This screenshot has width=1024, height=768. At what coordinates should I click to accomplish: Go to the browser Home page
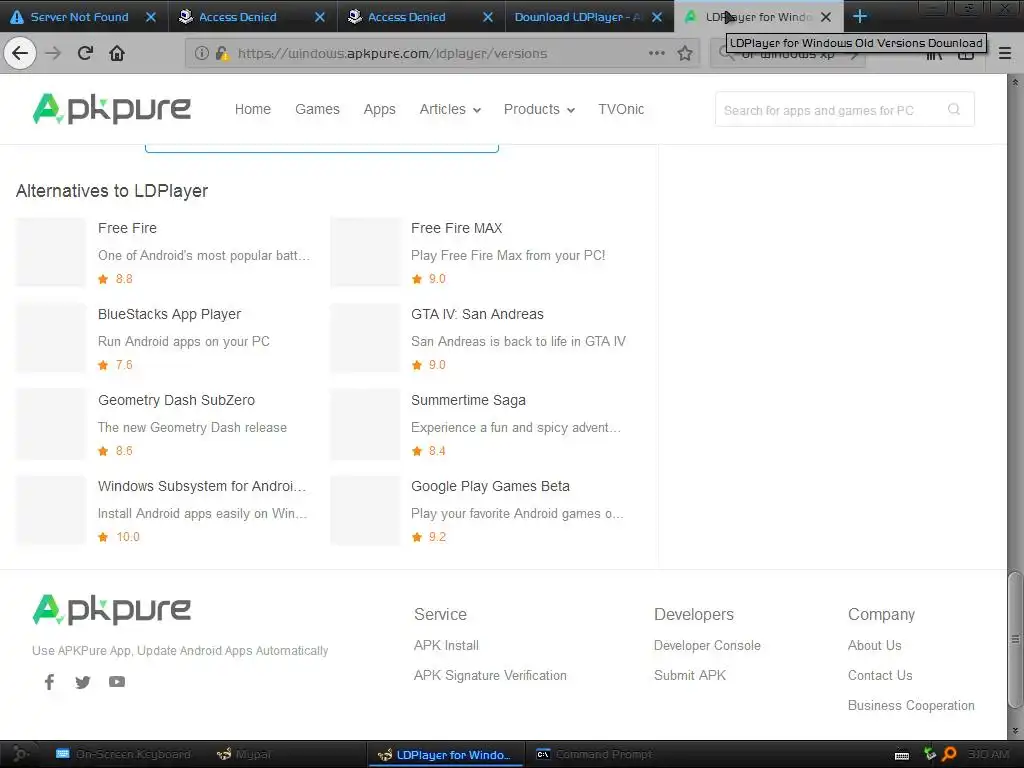click(x=117, y=53)
